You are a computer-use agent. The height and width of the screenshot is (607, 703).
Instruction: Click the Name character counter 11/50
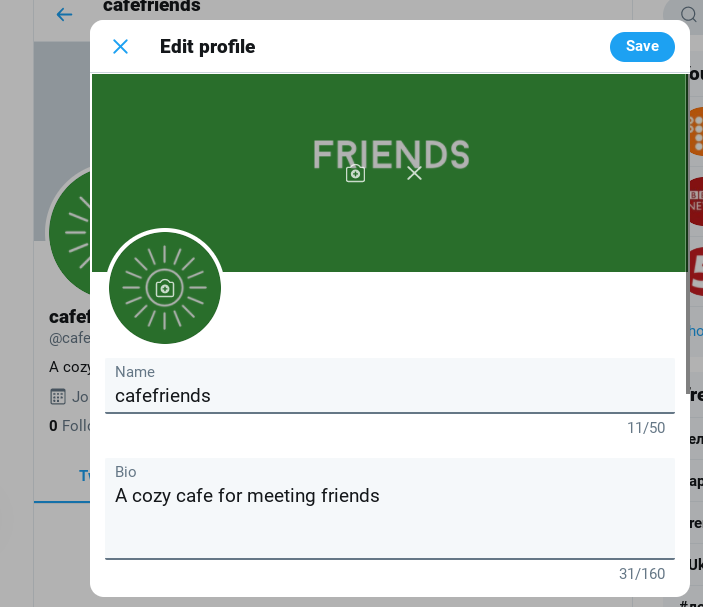coord(645,428)
